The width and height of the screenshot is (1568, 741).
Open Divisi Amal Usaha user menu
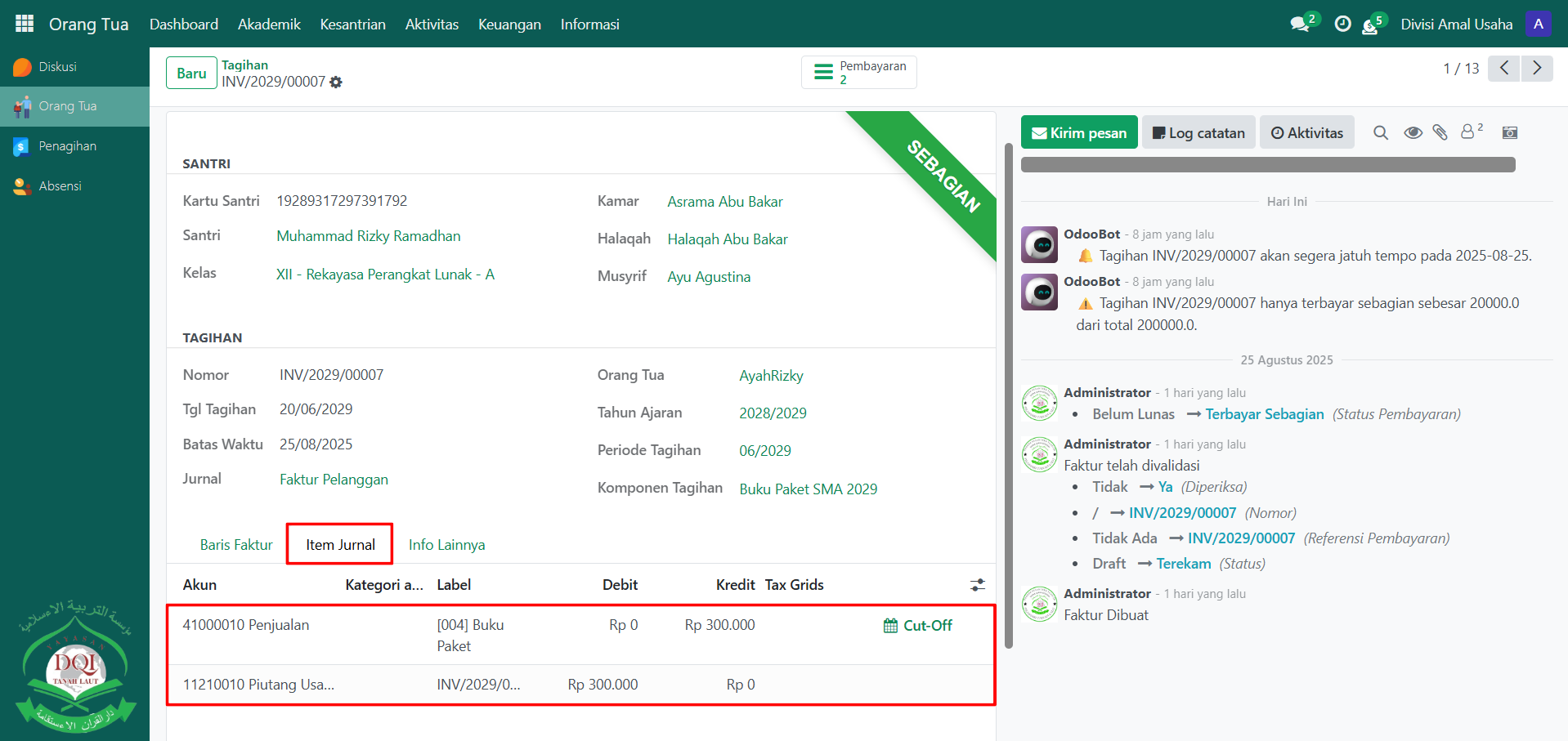(x=1456, y=25)
